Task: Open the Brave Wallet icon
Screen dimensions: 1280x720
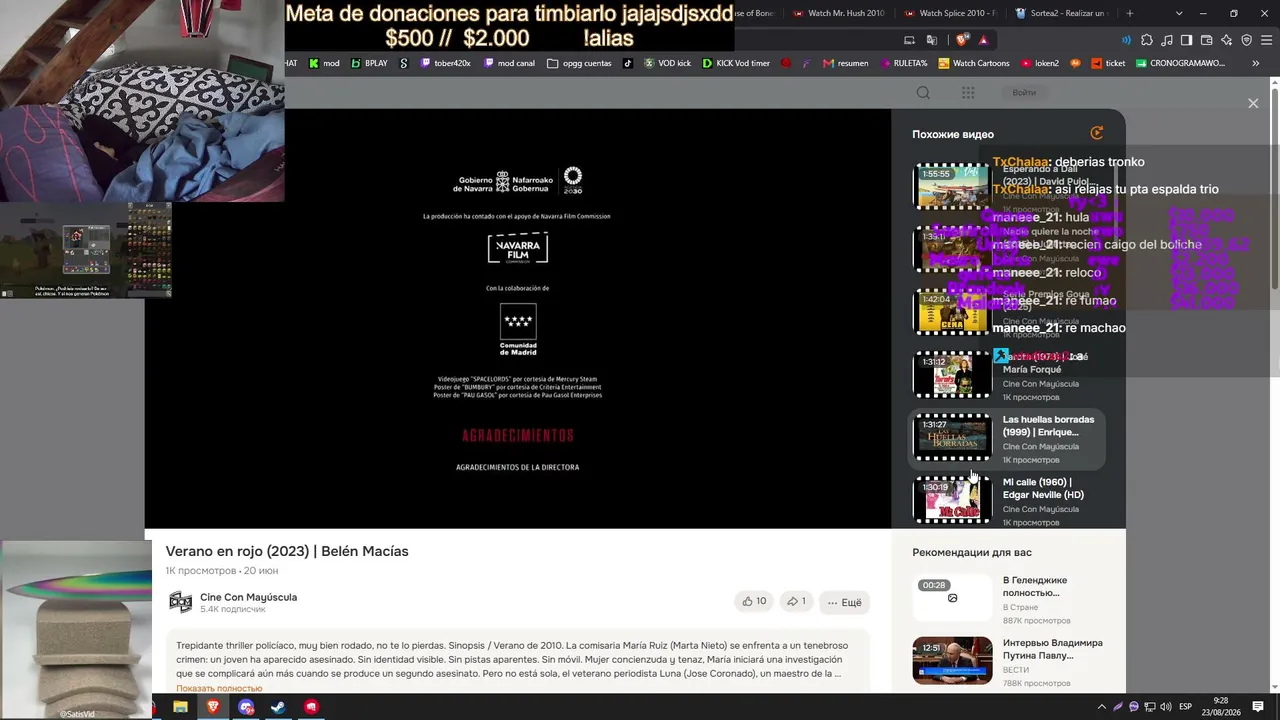Action: pos(1206,40)
